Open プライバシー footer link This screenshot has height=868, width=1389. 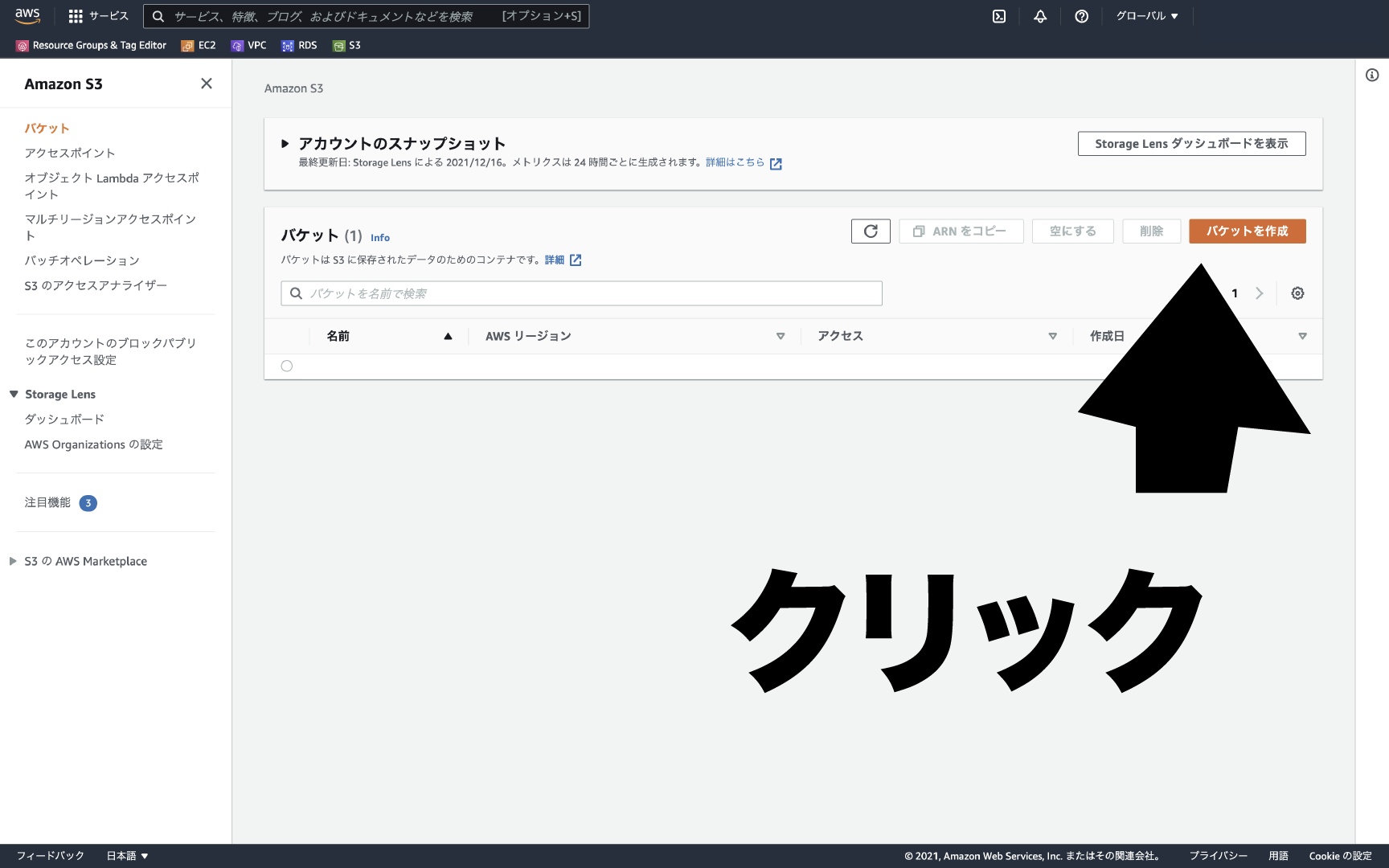click(x=1219, y=856)
